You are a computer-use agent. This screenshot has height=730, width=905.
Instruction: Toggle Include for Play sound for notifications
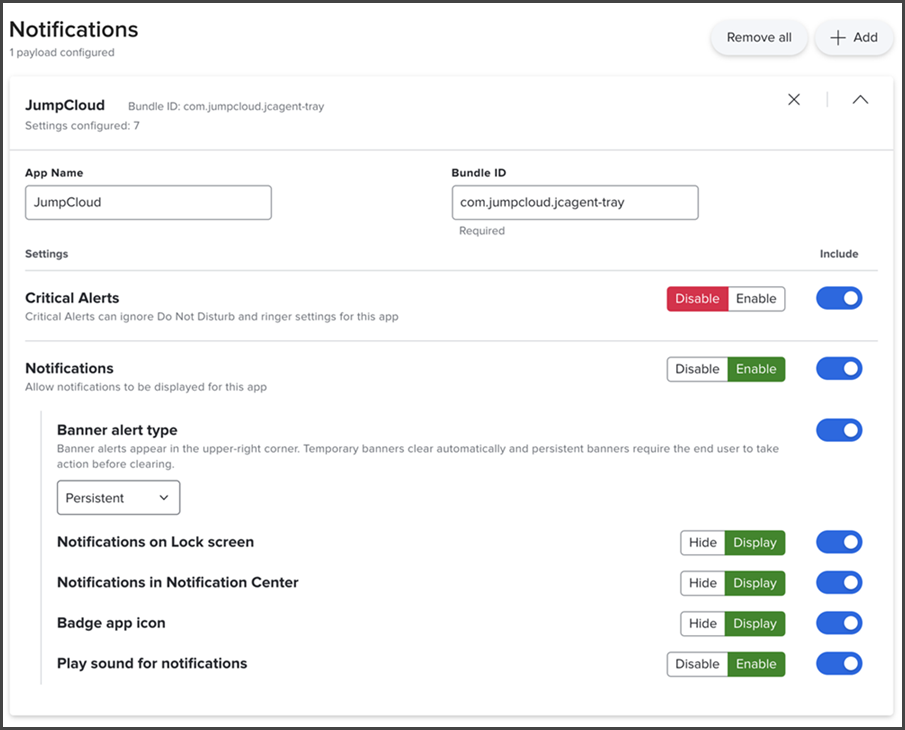839,664
